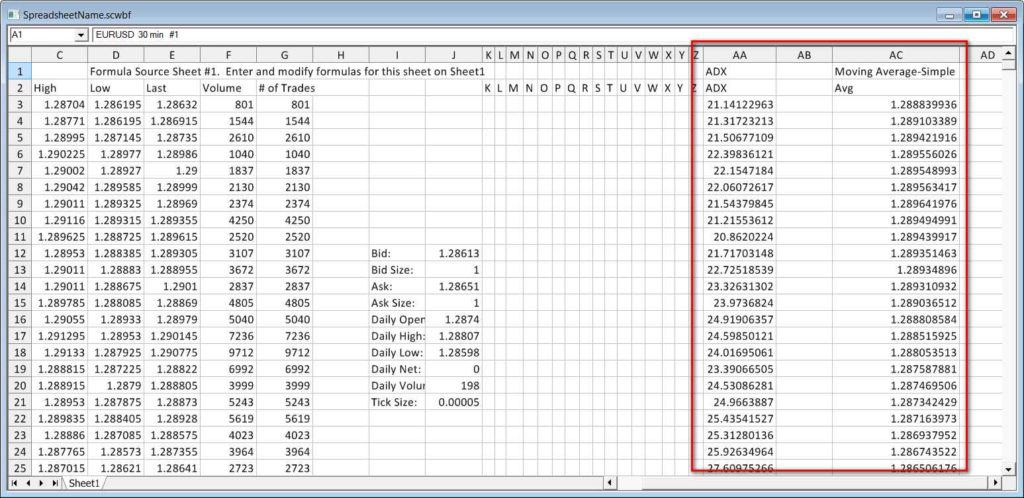Click vertical scrollbar up arrow
This screenshot has width=1024, height=498.
click(x=1010, y=53)
